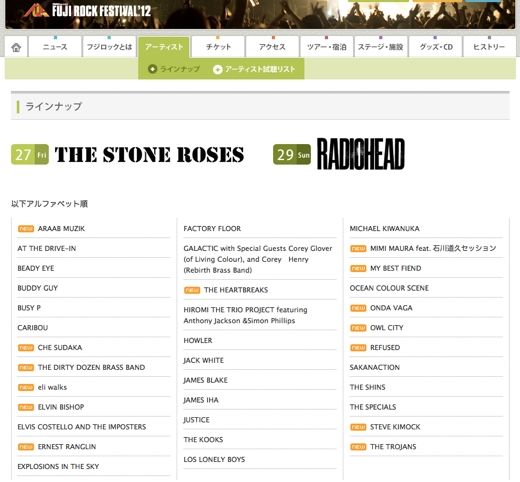Open the MY BEST FIEND link
Viewport: 520px width, 482px height.
point(396,268)
